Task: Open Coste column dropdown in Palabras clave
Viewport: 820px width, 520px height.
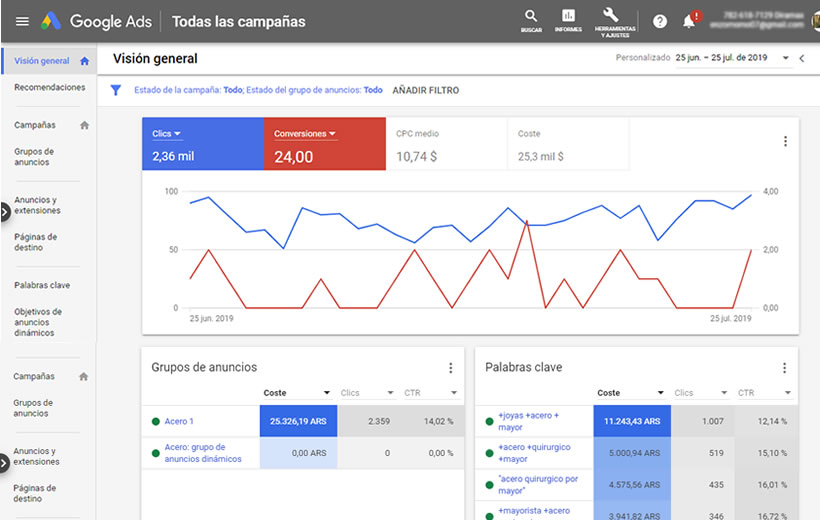Action: [x=660, y=393]
